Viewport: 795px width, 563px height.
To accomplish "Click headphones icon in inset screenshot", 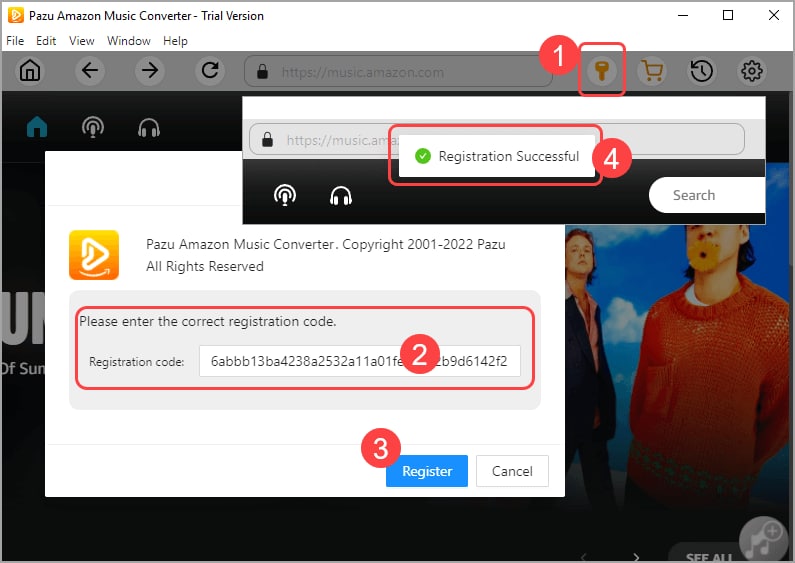I will point(341,195).
